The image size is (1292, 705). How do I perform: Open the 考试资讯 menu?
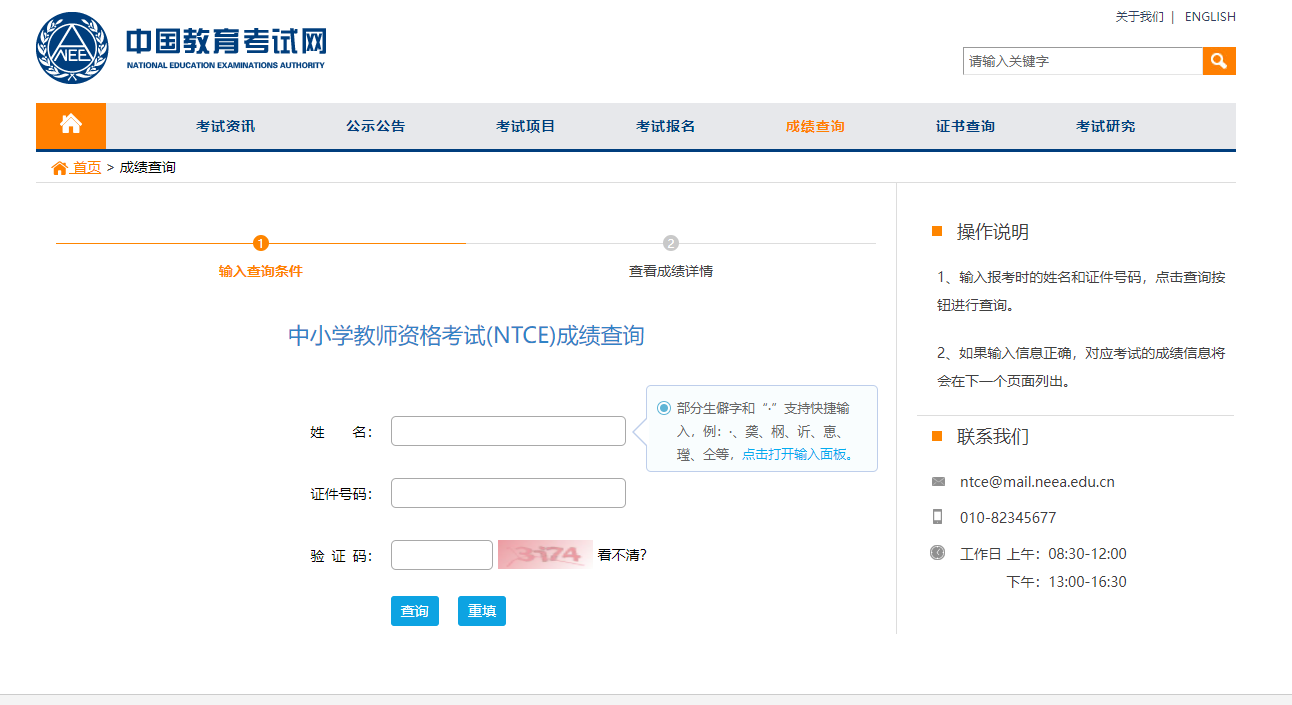point(226,126)
